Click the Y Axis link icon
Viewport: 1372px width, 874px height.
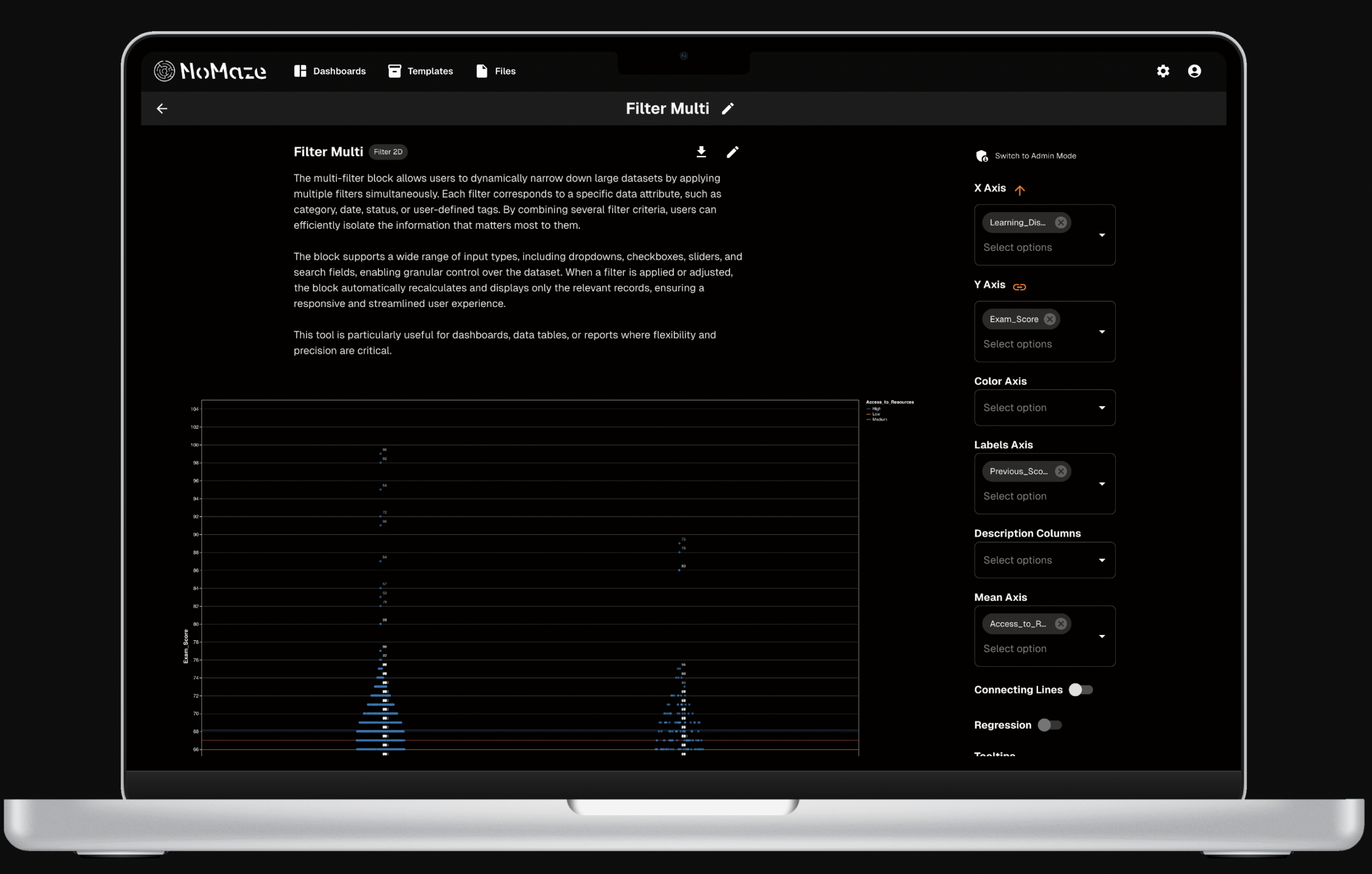(x=1019, y=287)
